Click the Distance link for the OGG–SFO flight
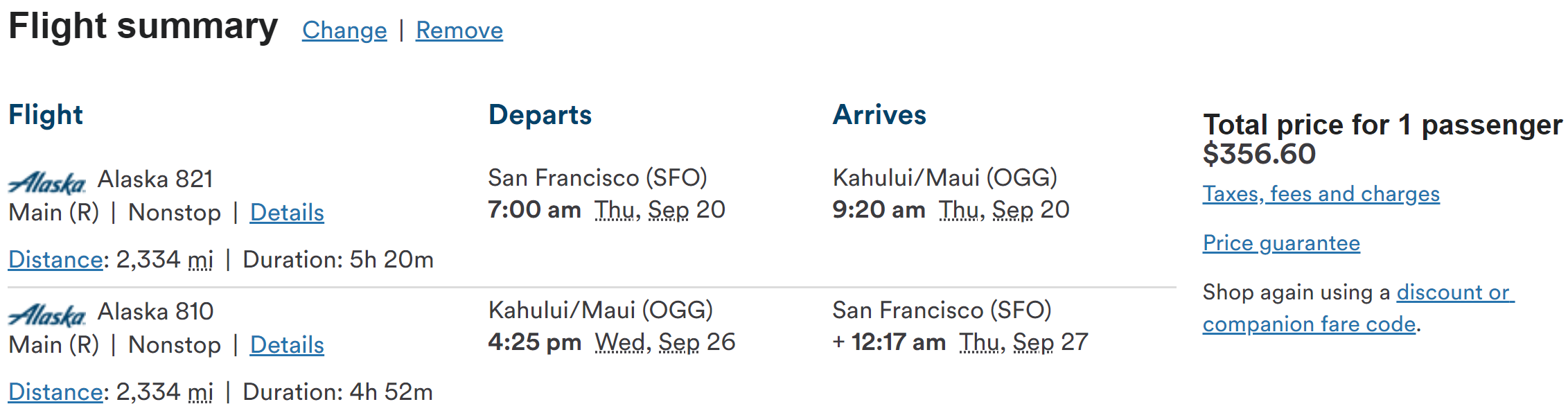Viewport: 1568px width, 411px height. pyautogui.click(x=55, y=392)
